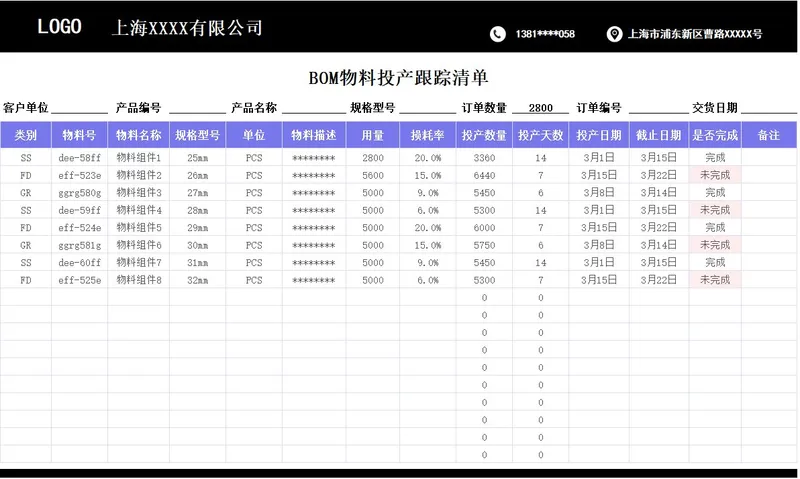The height and width of the screenshot is (479, 800).
Task: Click material number eff-523e
Action: [79, 175]
